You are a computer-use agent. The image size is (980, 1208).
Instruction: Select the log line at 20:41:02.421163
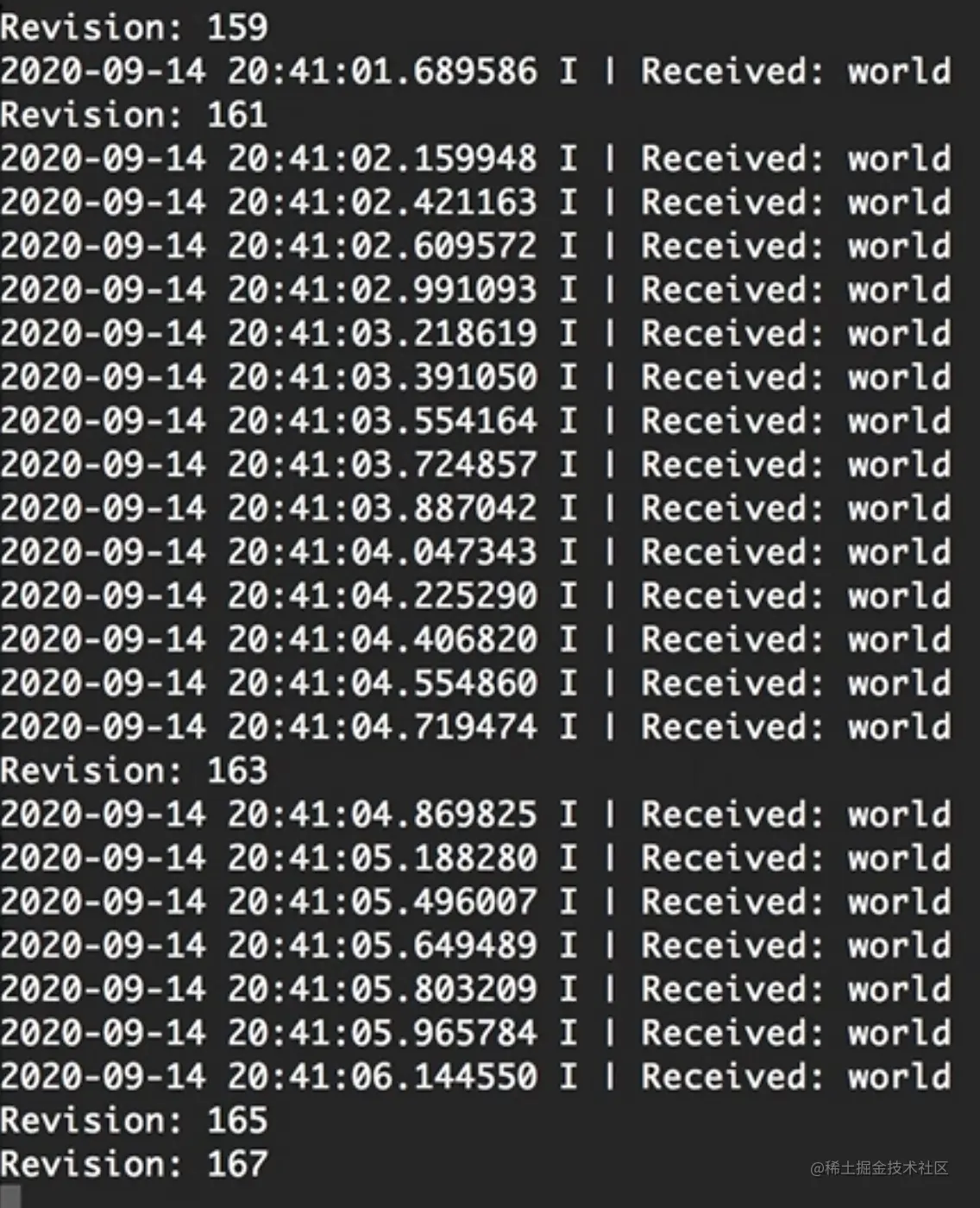point(475,203)
